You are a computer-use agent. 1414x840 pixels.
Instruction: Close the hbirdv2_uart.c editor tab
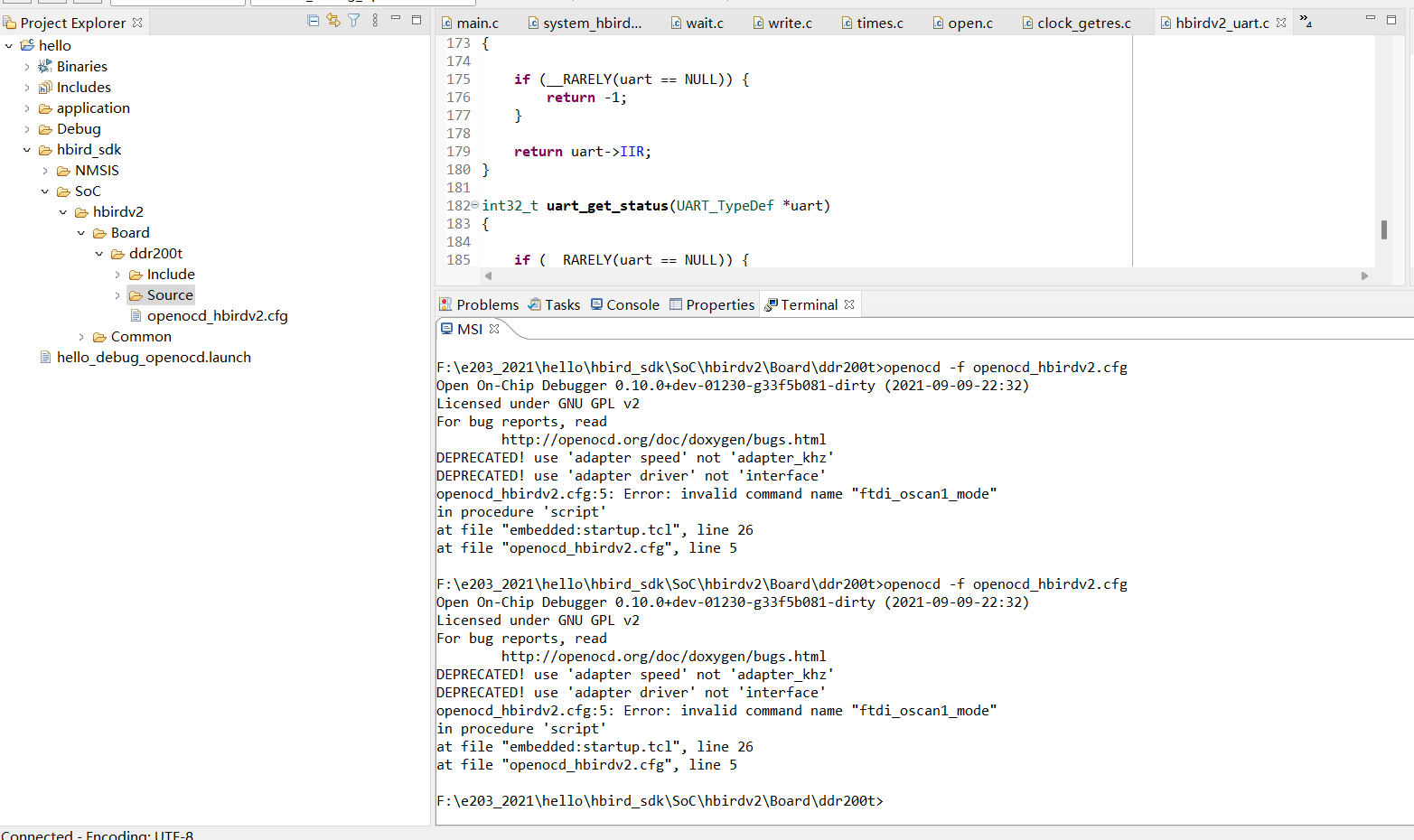tap(1281, 23)
